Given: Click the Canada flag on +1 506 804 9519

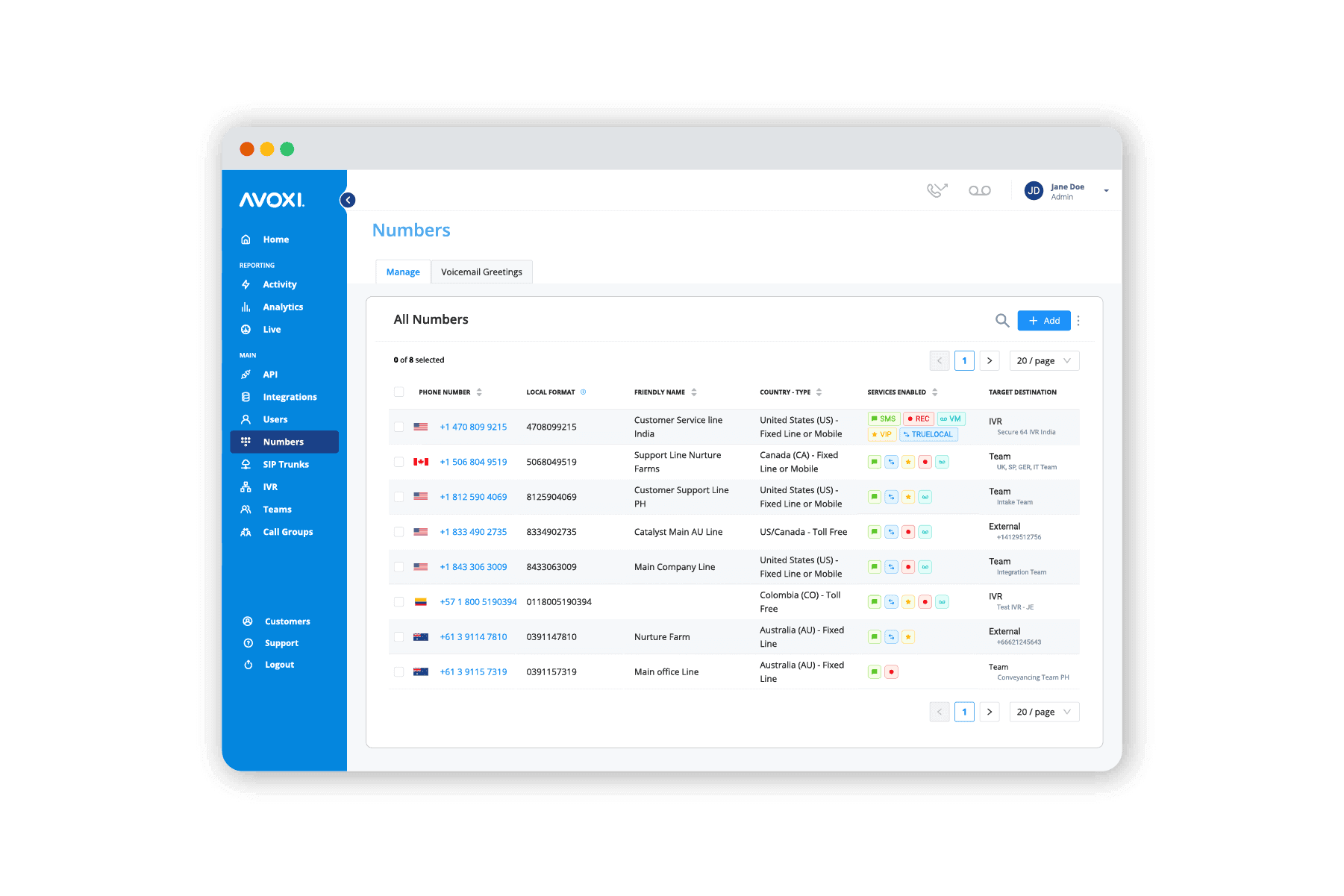Looking at the screenshot, I should (x=421, y=462).
